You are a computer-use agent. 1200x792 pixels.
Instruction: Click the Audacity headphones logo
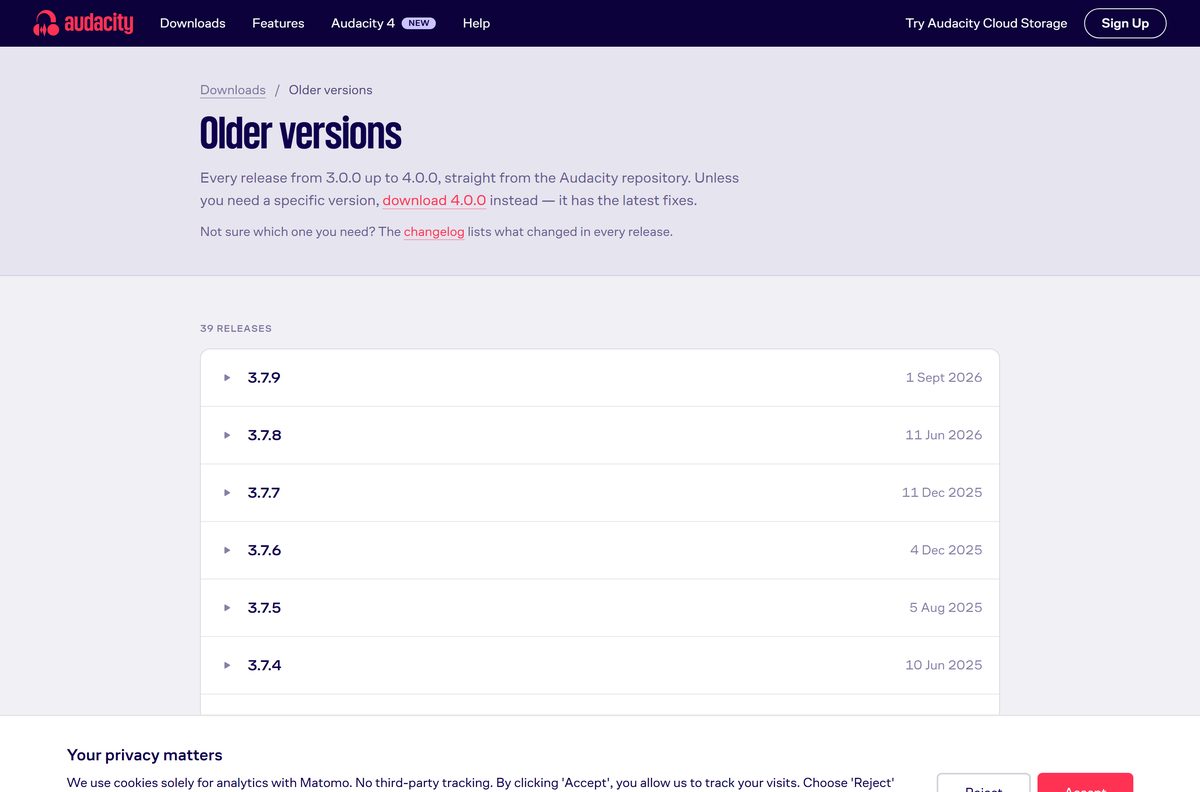[x=83, y=23]
